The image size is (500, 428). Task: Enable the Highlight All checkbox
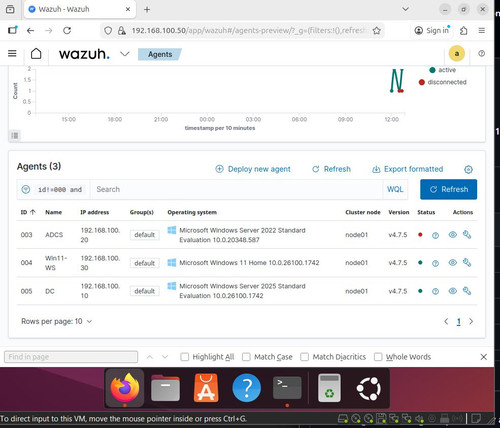184,357
